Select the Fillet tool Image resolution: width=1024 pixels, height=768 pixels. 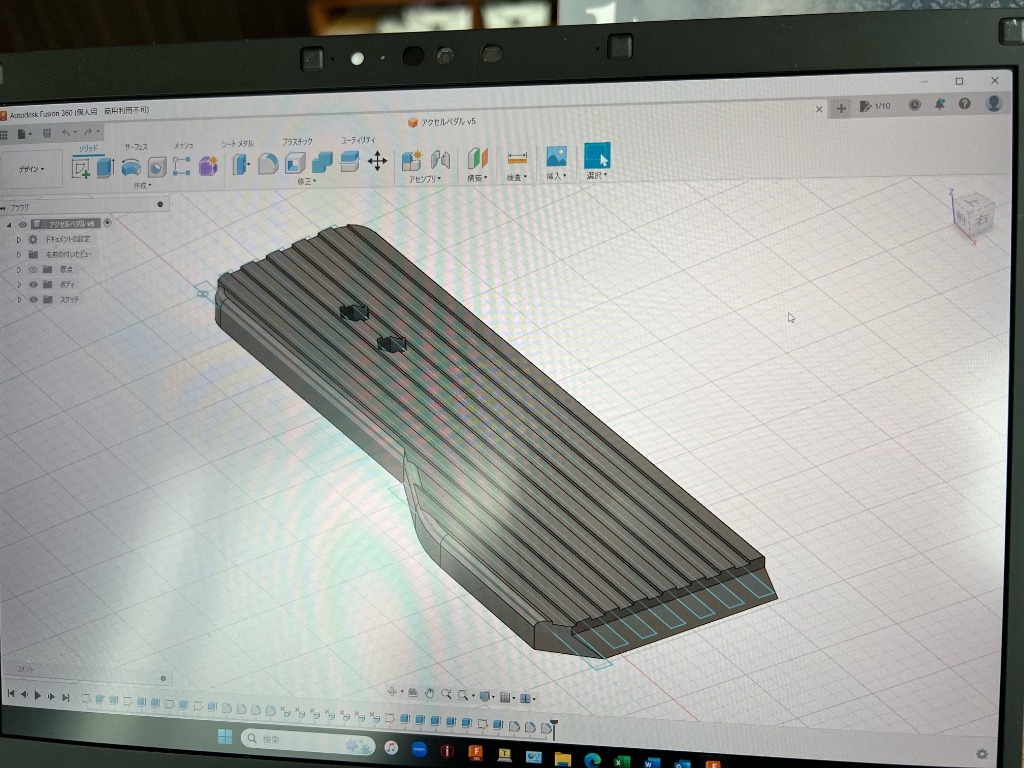(268, 163)
